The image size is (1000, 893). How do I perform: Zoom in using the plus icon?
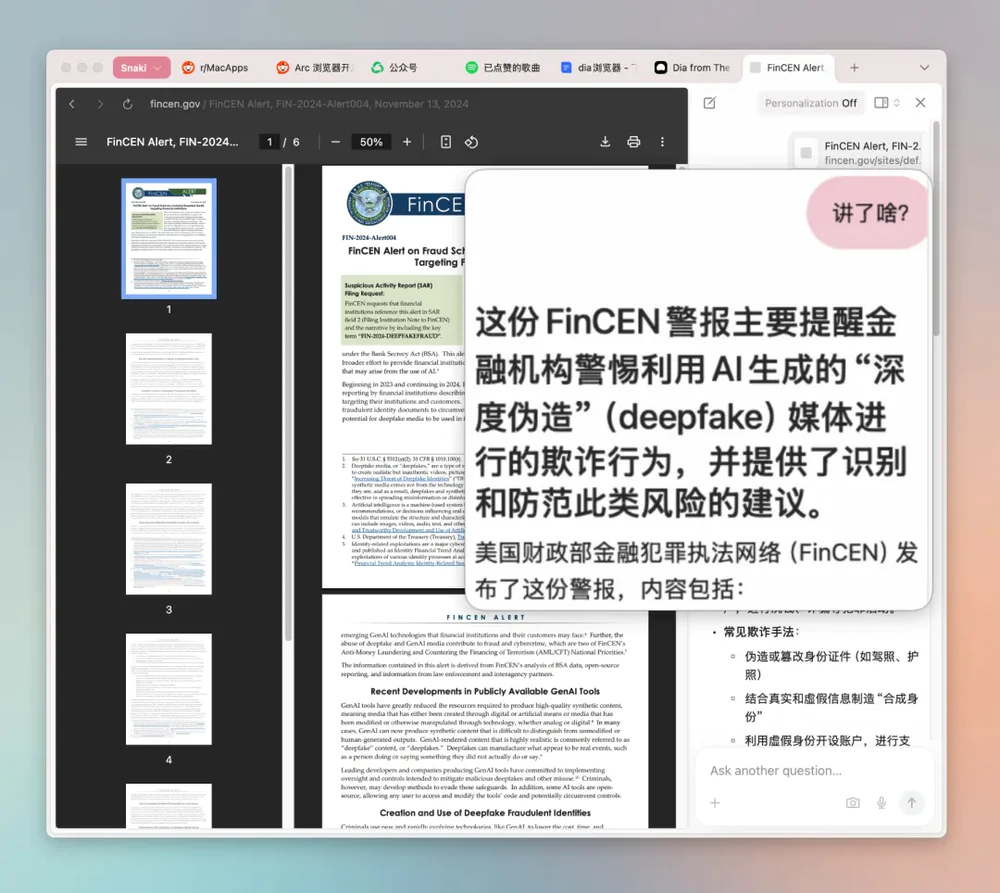pyautogui.click(x=407, y=142)
